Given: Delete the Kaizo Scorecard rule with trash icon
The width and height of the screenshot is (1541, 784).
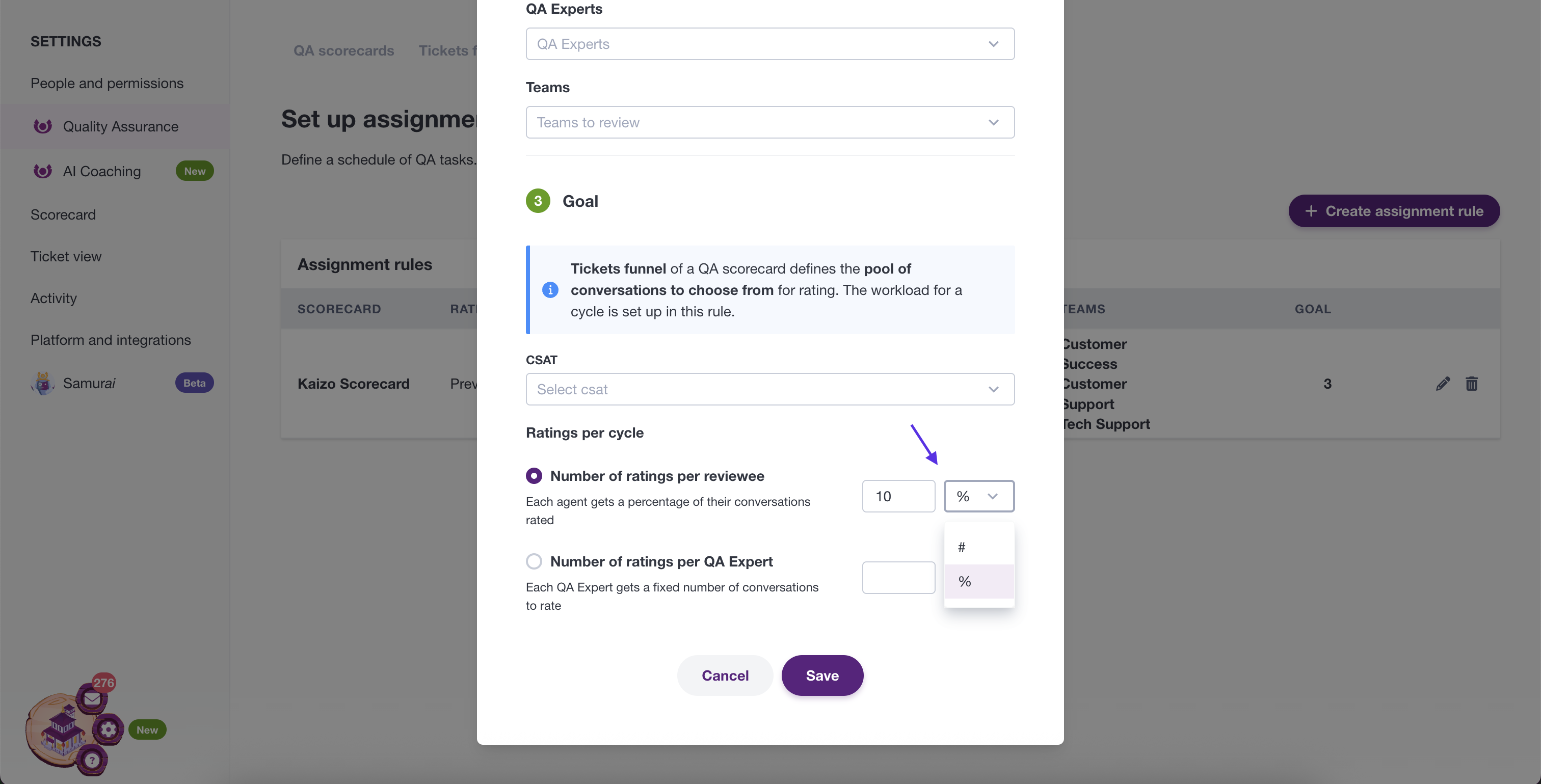Looking at the screenshot, I should click(1472, 383).
